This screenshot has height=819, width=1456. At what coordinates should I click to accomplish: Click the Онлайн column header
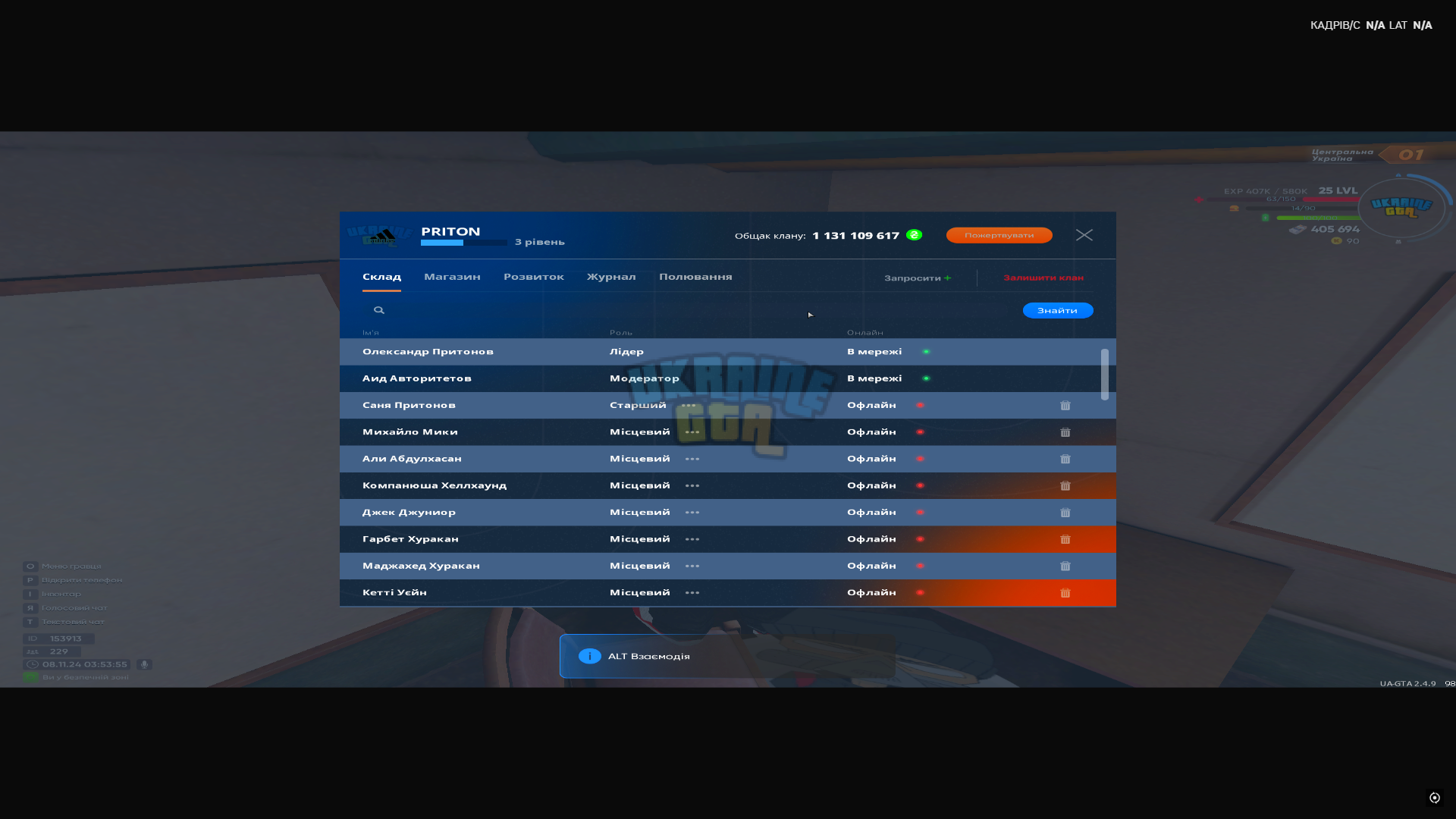(x=865, y=333)
